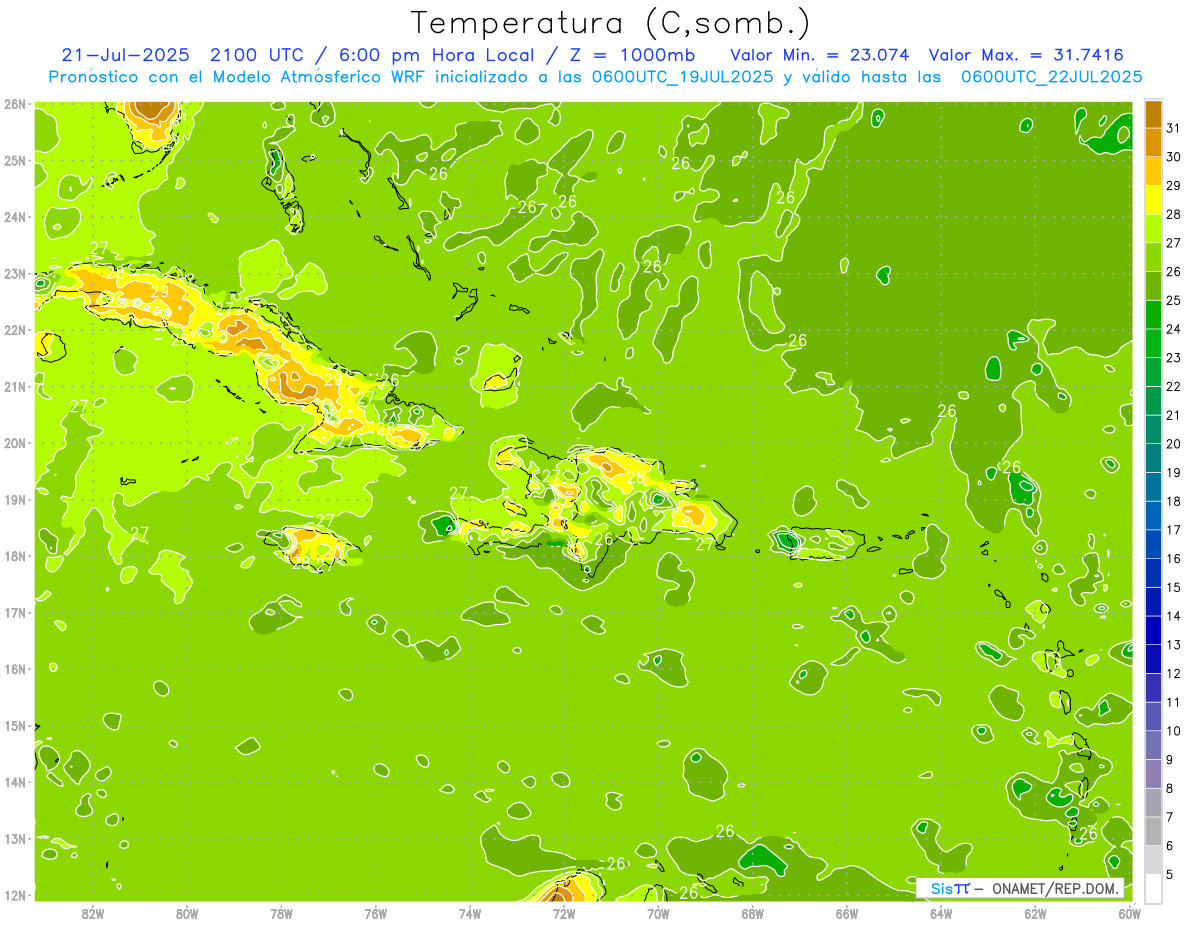This screenshot has height=927, width=1200.
Task: Click legend value '5'
Action: pyautogui.click(x=1170, y=874)
